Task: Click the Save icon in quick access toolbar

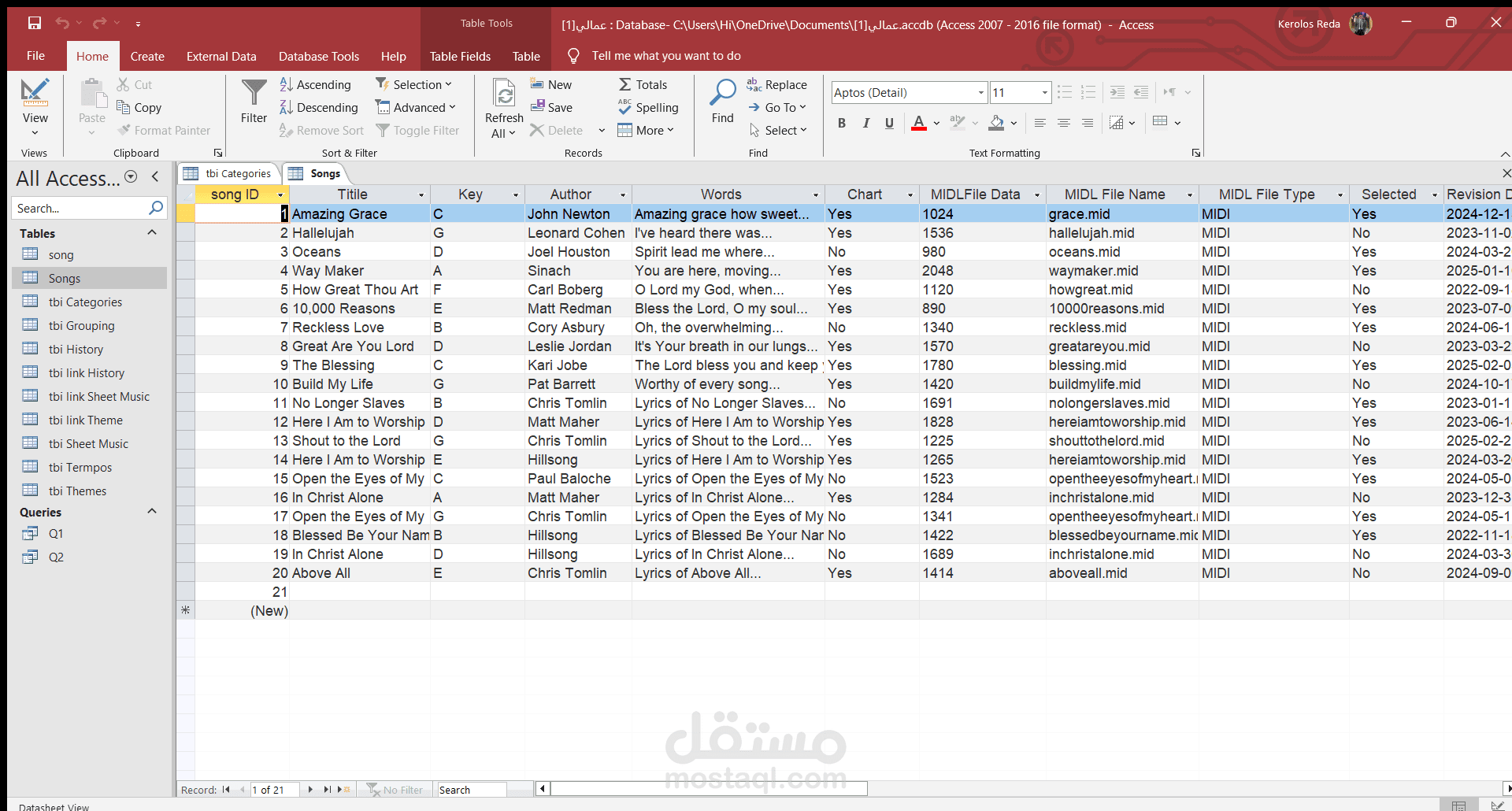Action: click(x=34, y=24)
